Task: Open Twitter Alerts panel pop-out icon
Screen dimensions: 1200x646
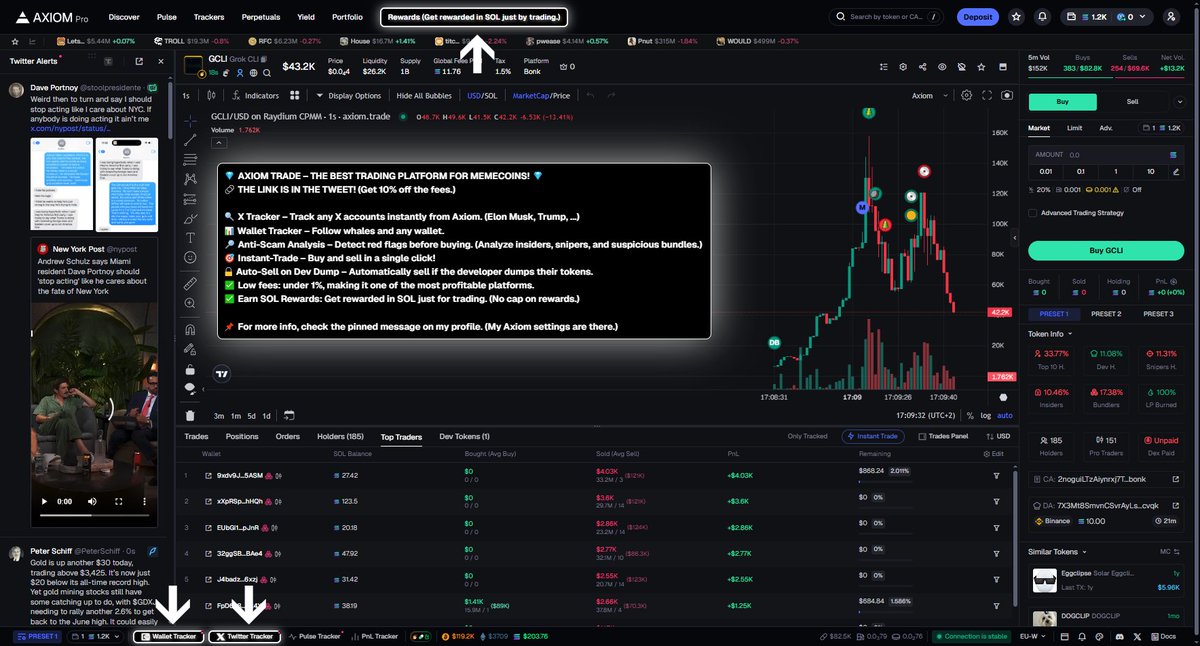Action: (x=138, y=61)
